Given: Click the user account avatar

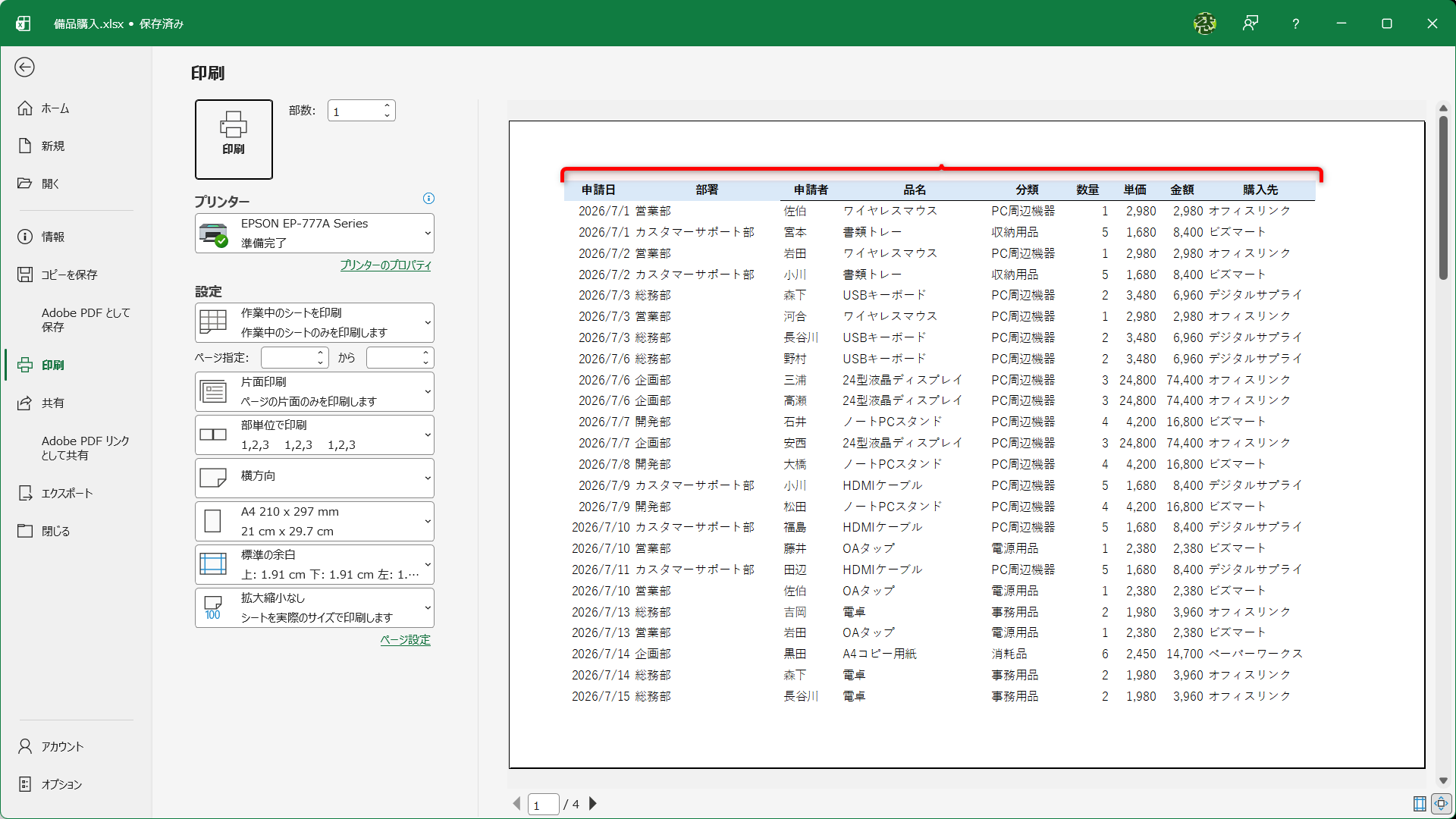Looking at the screenshot, I should 1204,24.
